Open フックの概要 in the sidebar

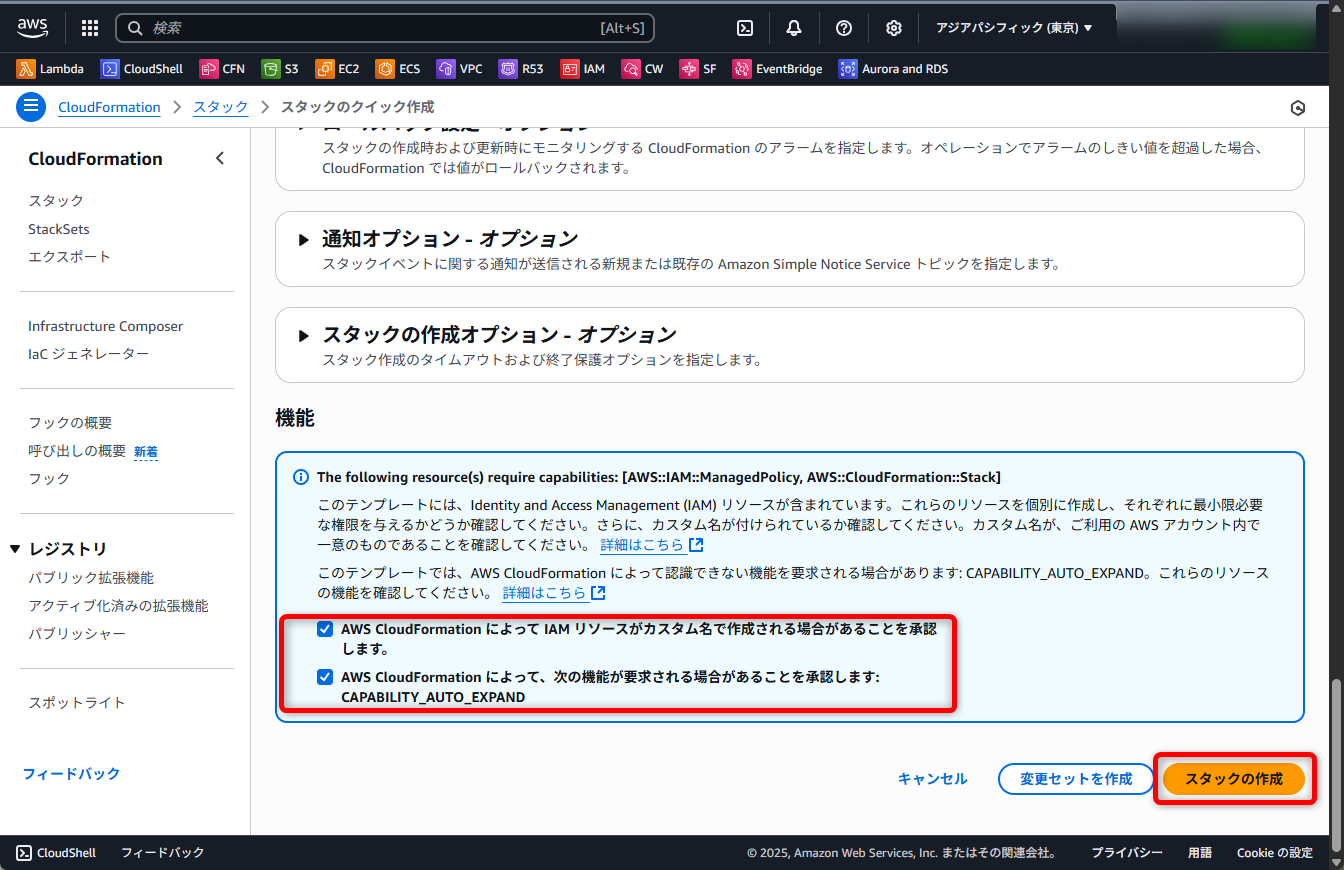[70, 423]
